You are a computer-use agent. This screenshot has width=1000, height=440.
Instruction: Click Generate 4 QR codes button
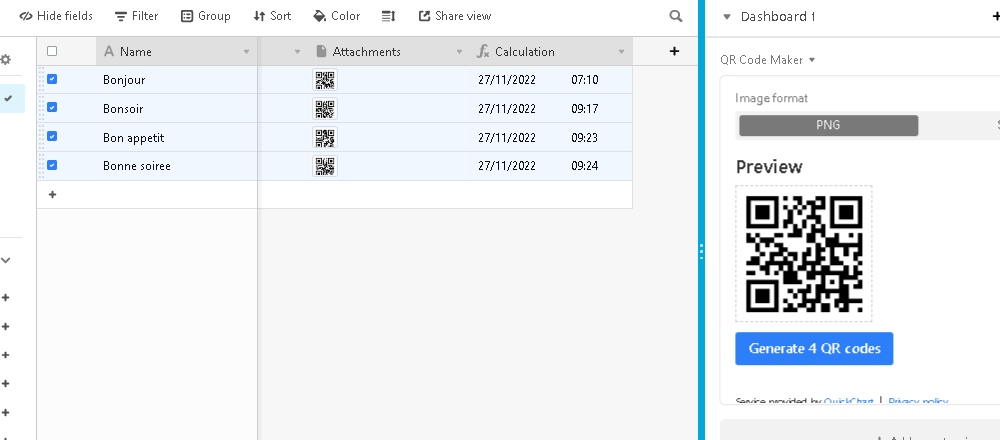pos(814,348)
